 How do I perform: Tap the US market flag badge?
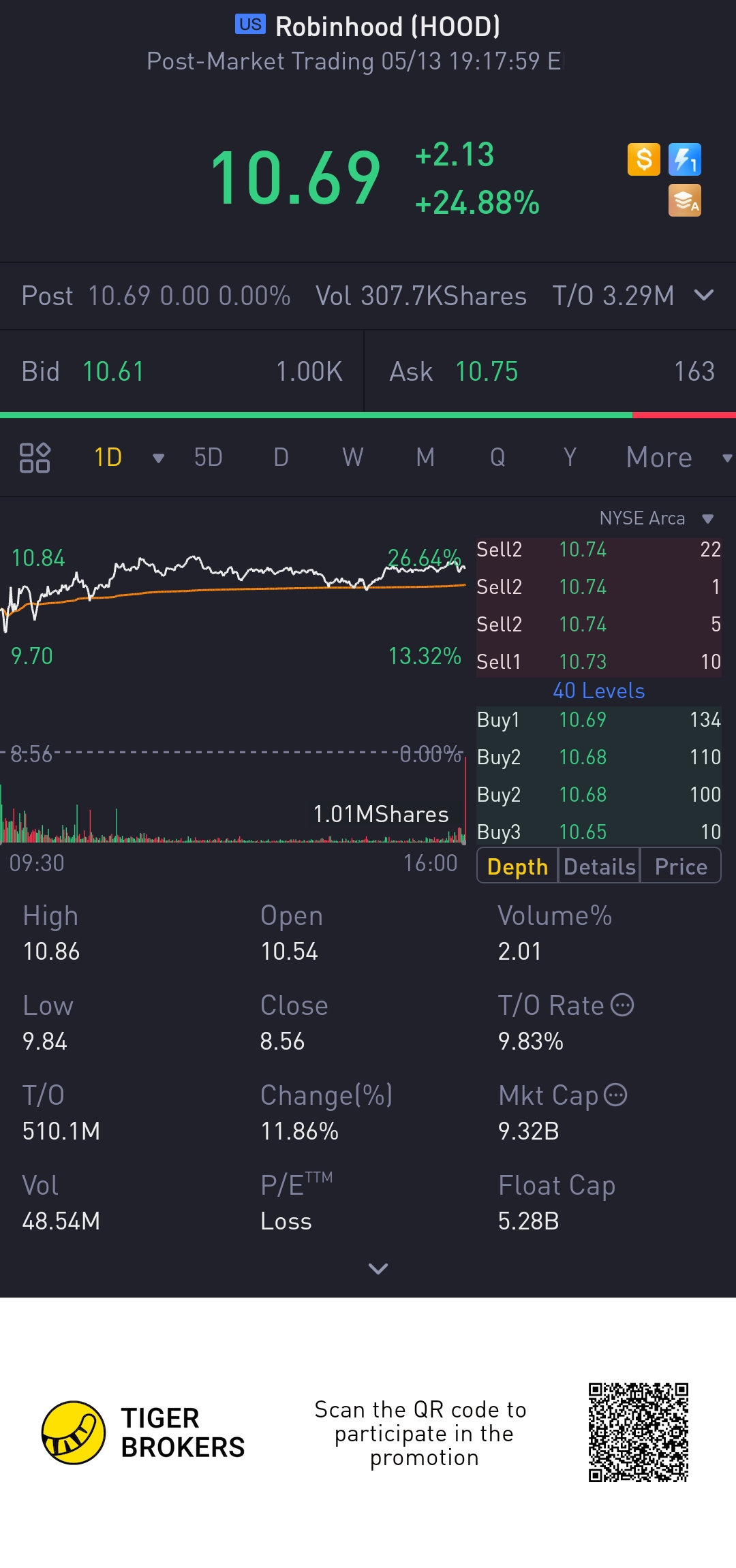250,25
